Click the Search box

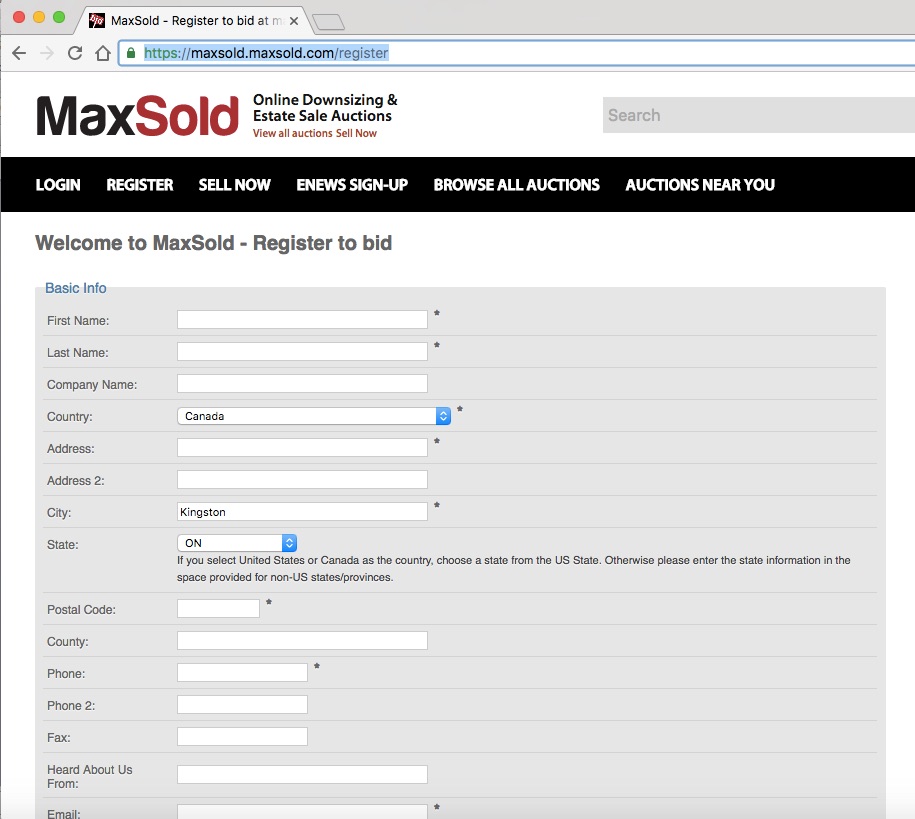point(759,115)
